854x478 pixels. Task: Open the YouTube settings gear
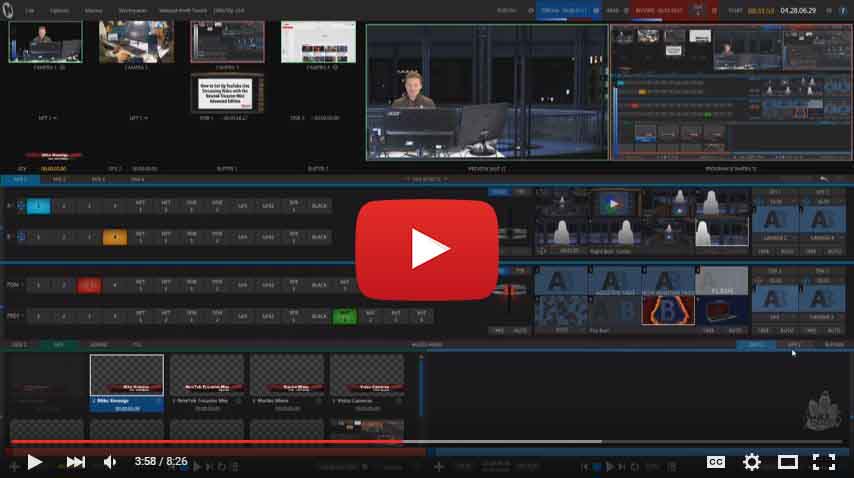tap(752, 462)
